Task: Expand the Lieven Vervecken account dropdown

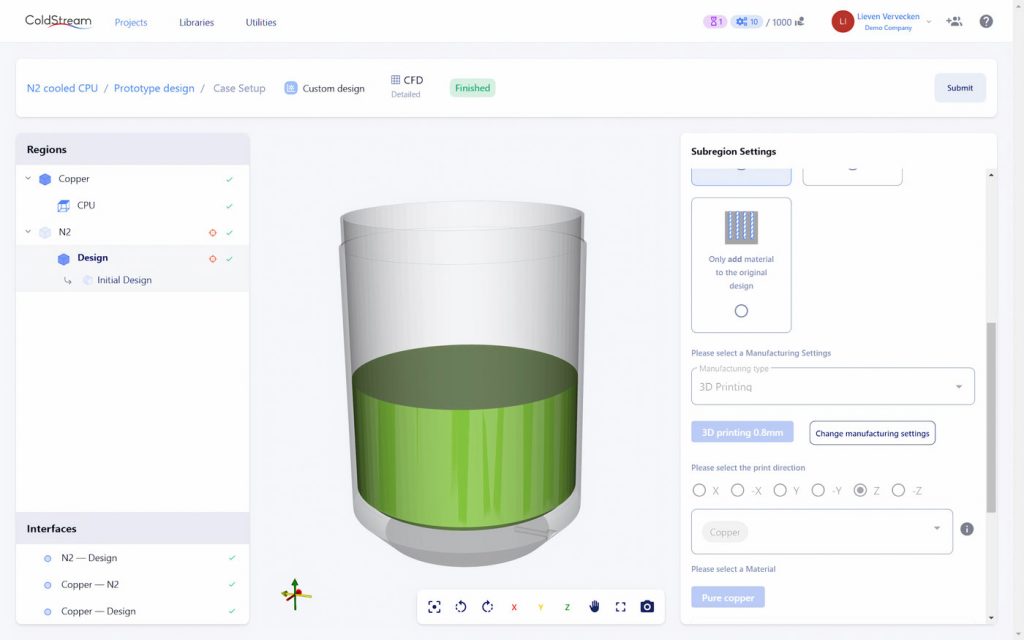Action: (x=929, y=22)
